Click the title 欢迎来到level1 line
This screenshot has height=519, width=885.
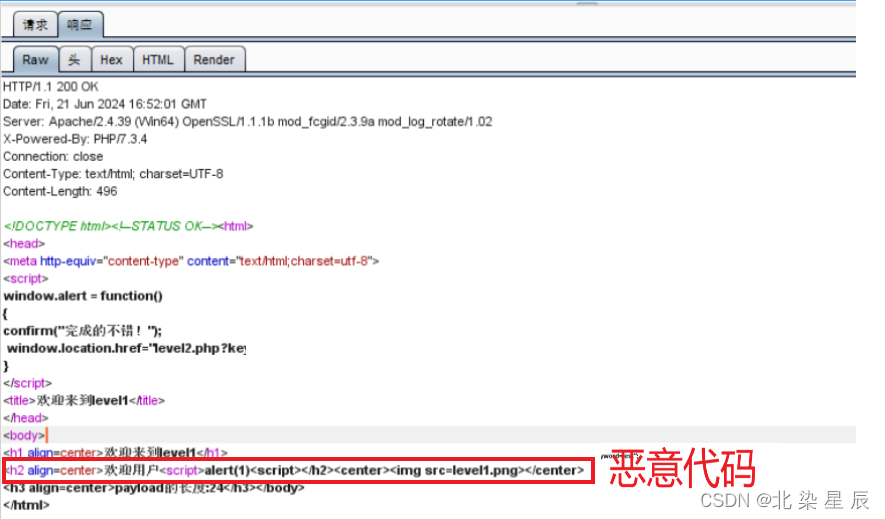[x=84, y=401]
